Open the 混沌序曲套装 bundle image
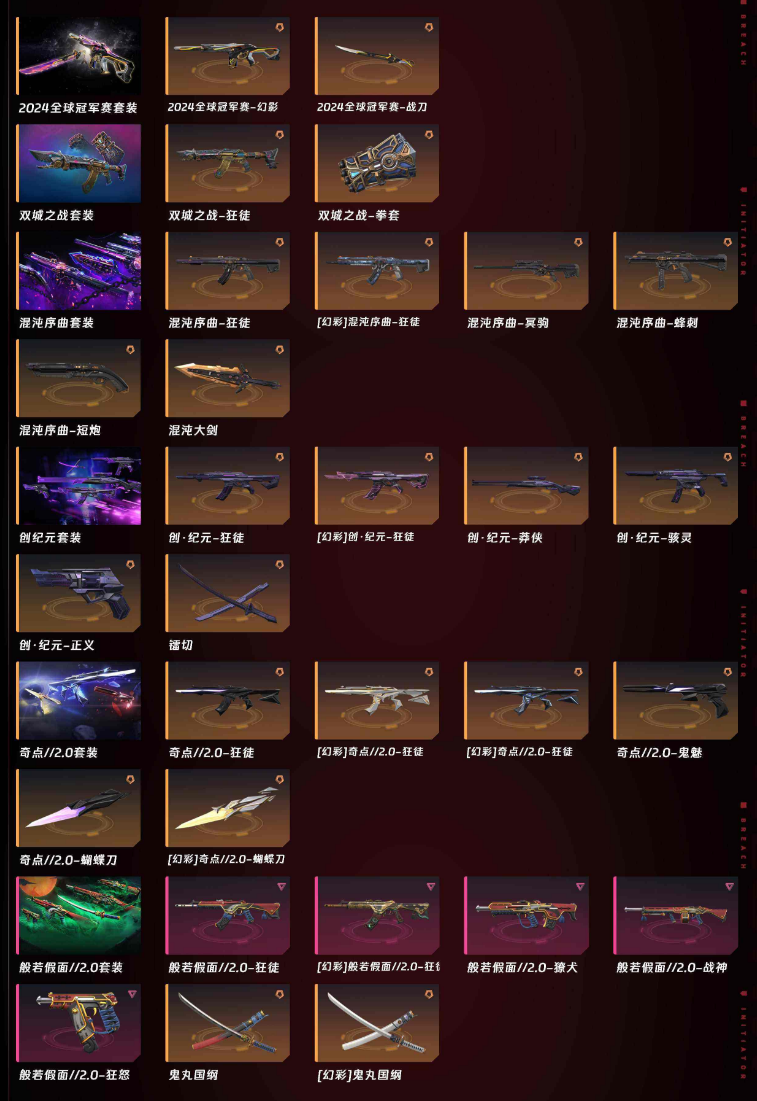 (79, 271)
